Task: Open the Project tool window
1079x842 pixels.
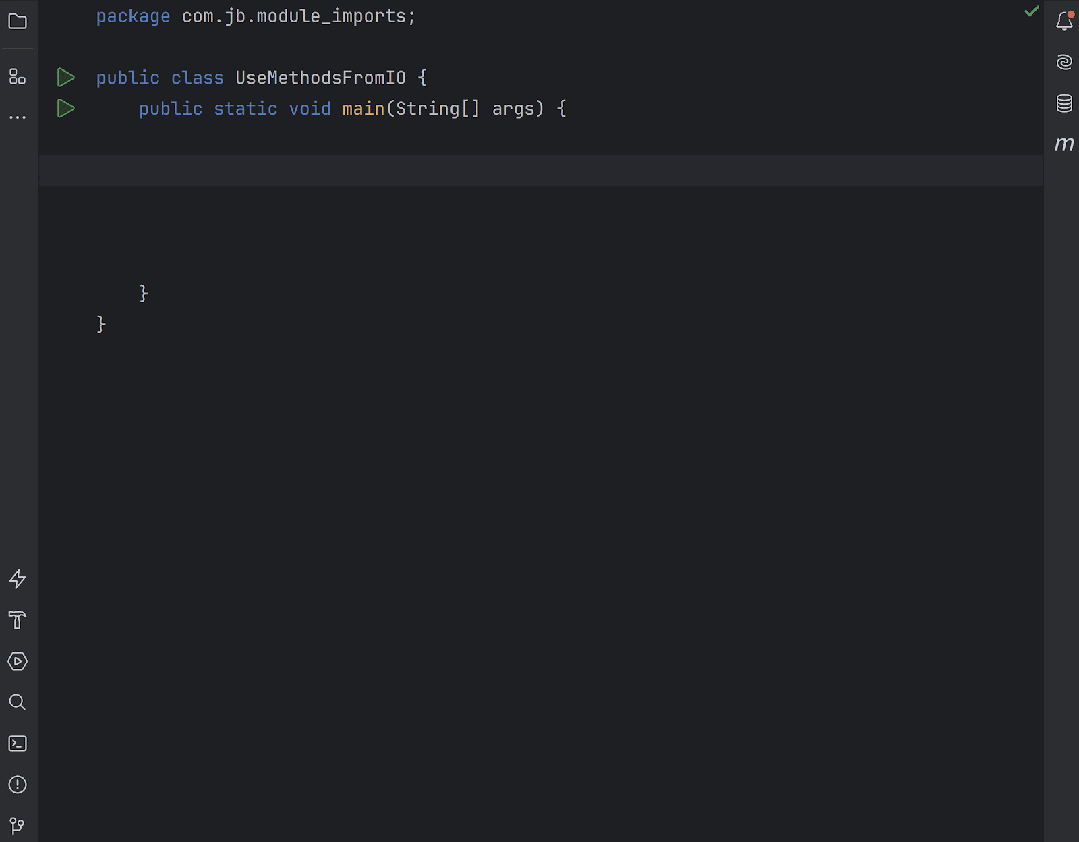Action: click(17, 21)
